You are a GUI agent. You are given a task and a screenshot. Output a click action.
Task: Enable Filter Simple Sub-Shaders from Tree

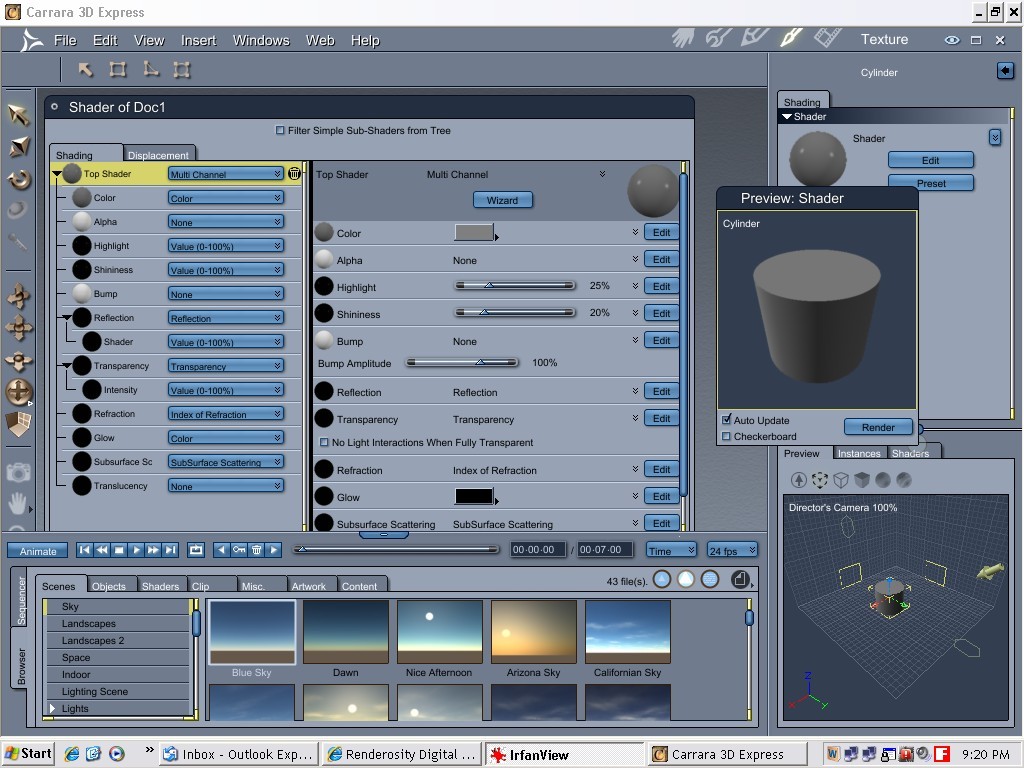tap(280, 130)
